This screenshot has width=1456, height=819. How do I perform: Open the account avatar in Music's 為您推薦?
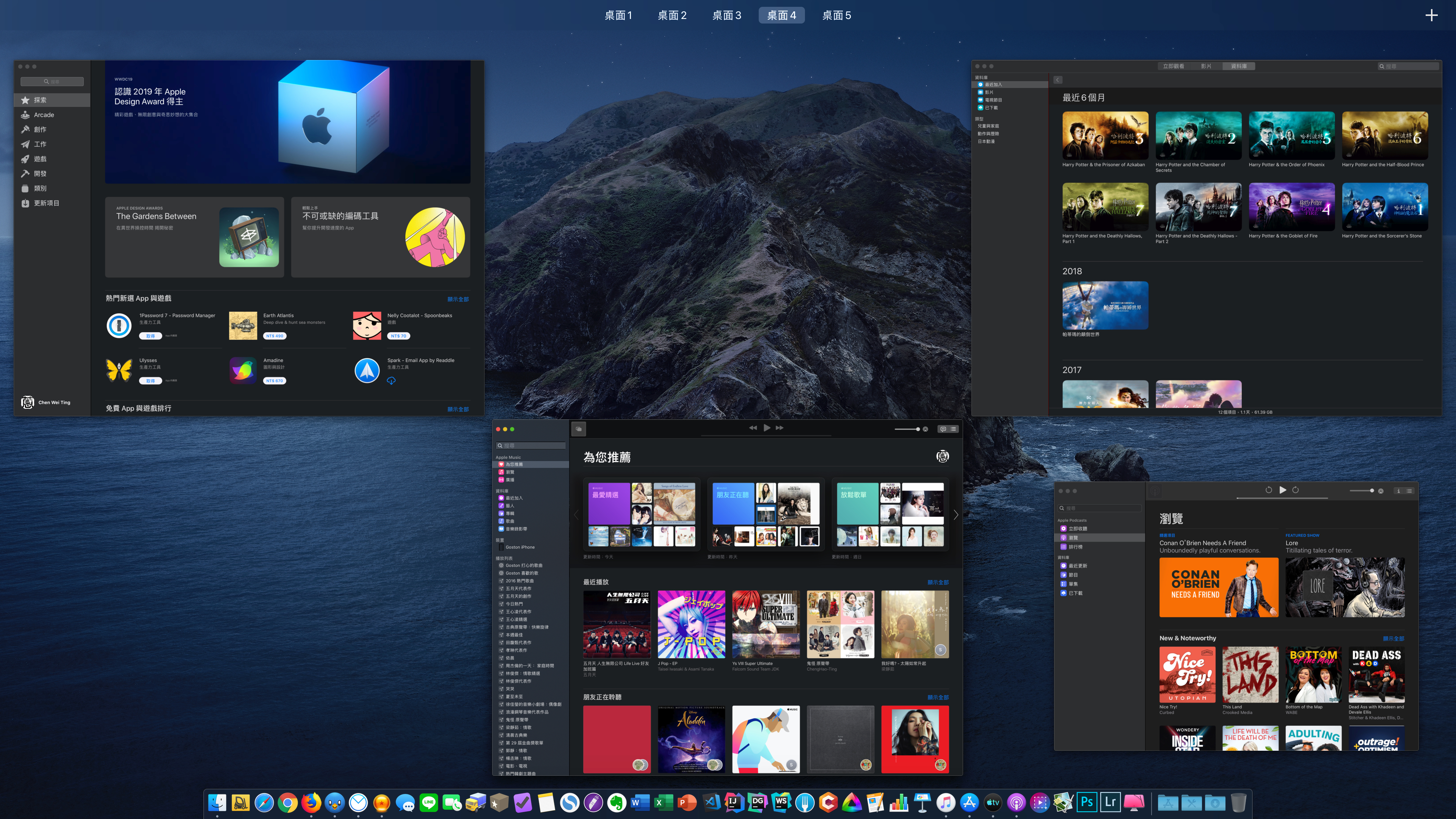click(x=942, y=456)
